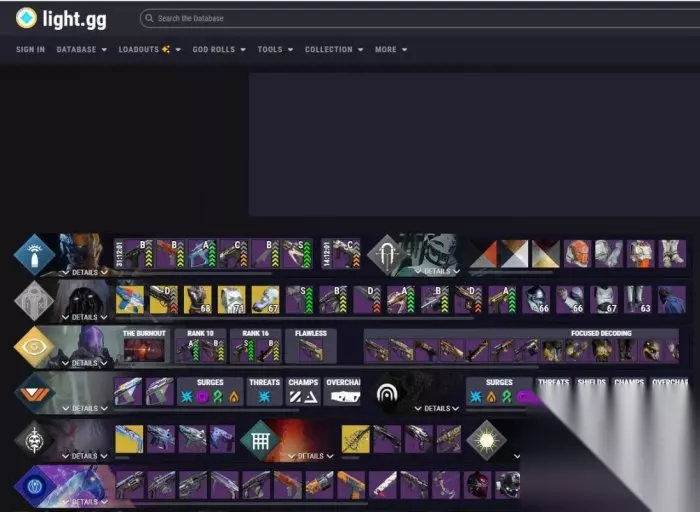
Task: Click the green Strand icon under Vanguard Surges
Action: pyautogui.click(x=218, y=397)
